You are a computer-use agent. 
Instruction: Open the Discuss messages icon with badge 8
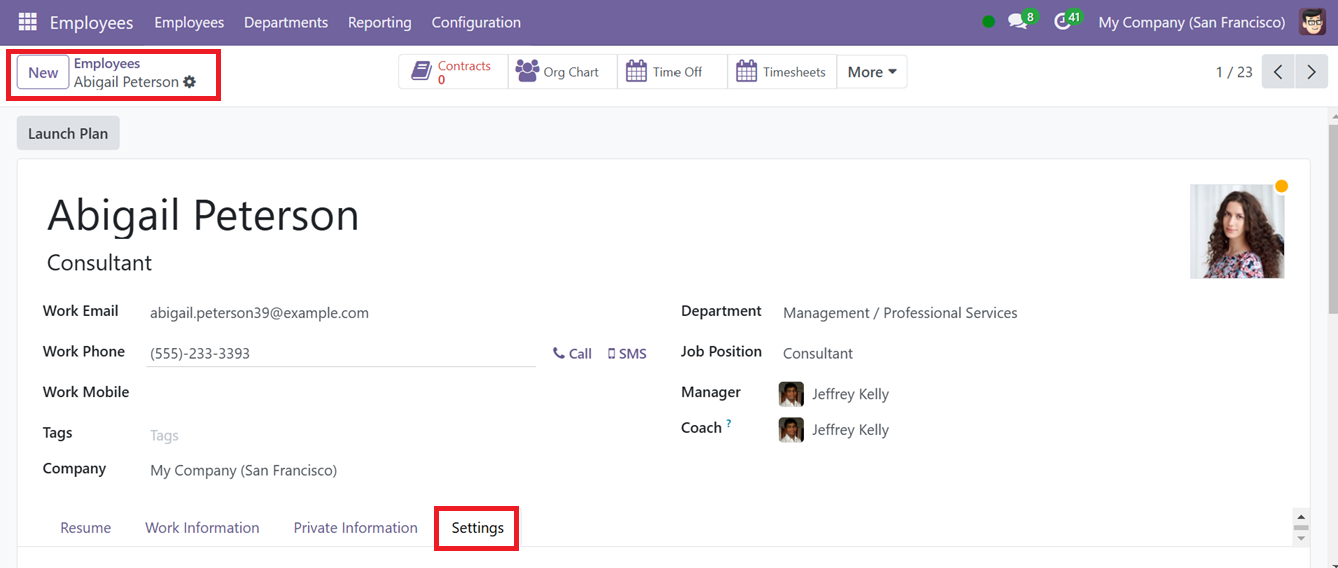click(x=1018, y=22)
